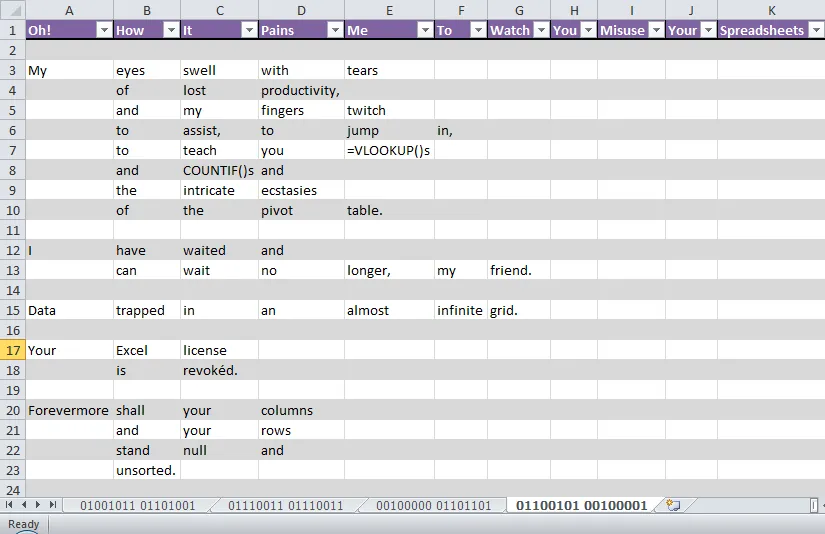Click the previous sheet navigation arrow
Screen dimensions: 825x534
click(x=24, y=505)
